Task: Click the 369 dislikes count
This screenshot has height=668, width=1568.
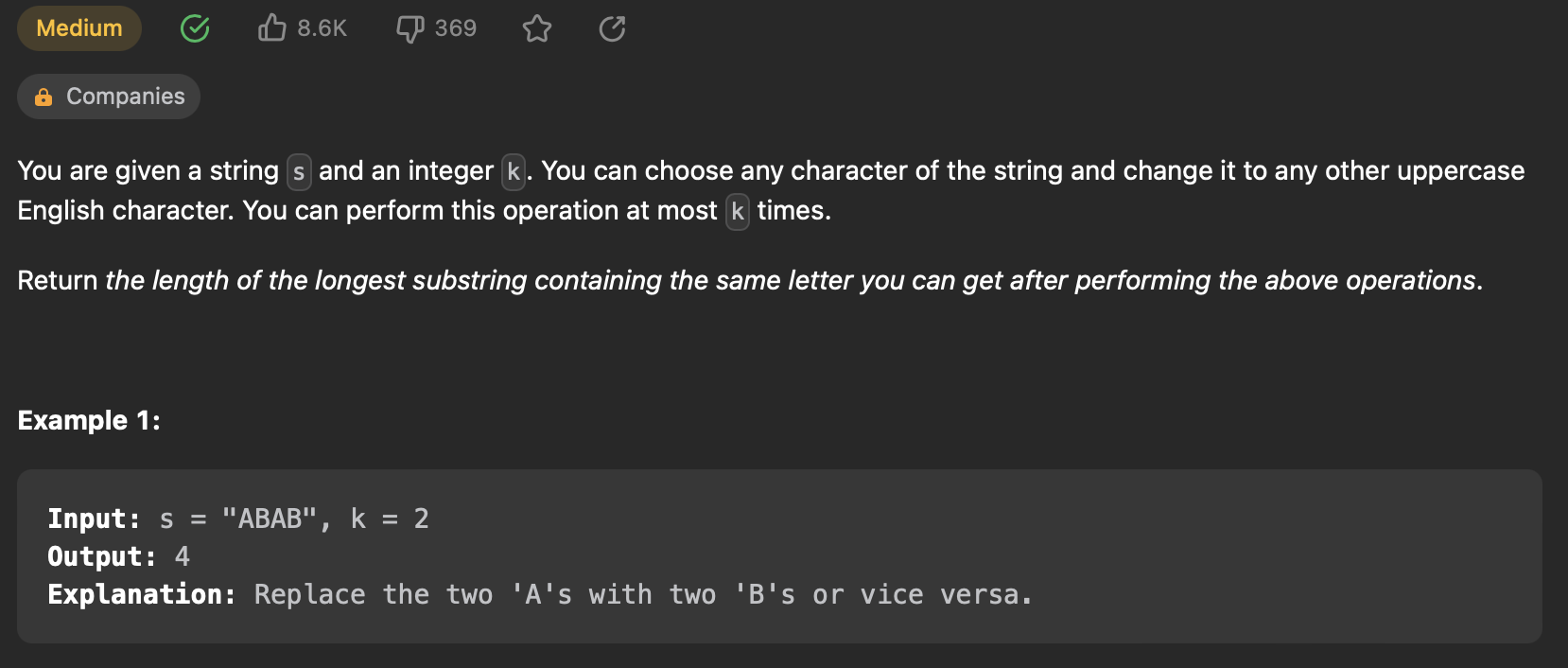Action: [x=455, y=28]
